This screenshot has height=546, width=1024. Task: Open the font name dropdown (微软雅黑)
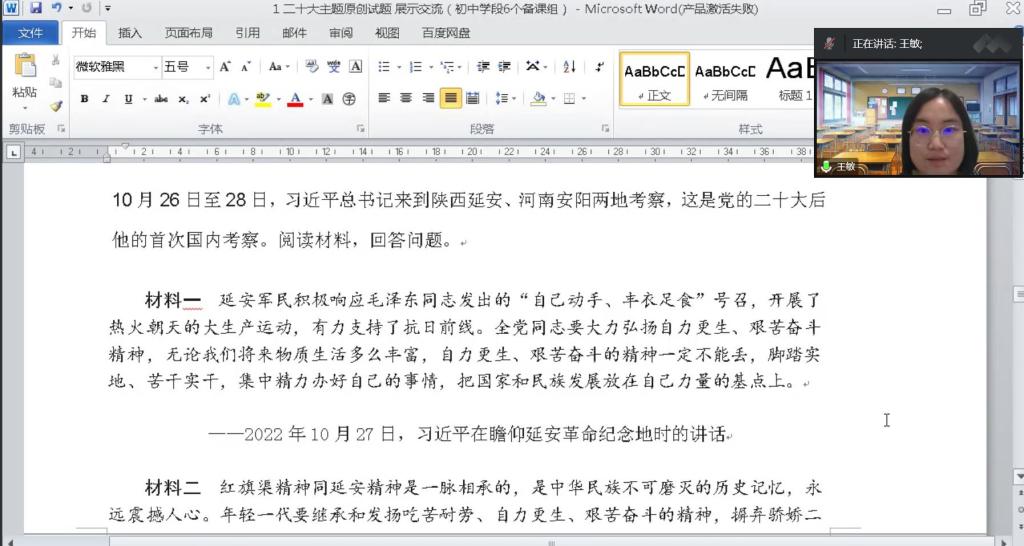pos(116,67)
